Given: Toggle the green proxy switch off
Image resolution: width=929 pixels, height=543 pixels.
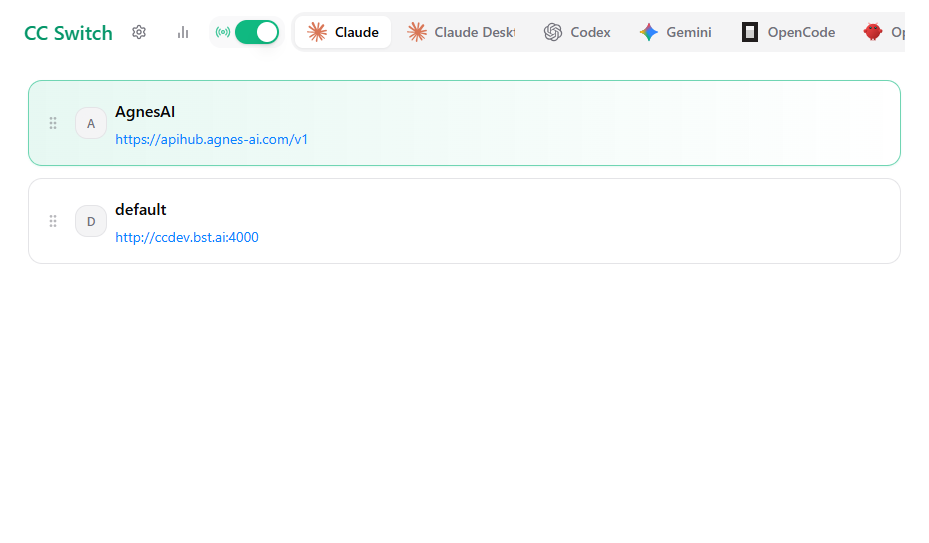Looking at the screenshot, I should [x=257, y=32].
